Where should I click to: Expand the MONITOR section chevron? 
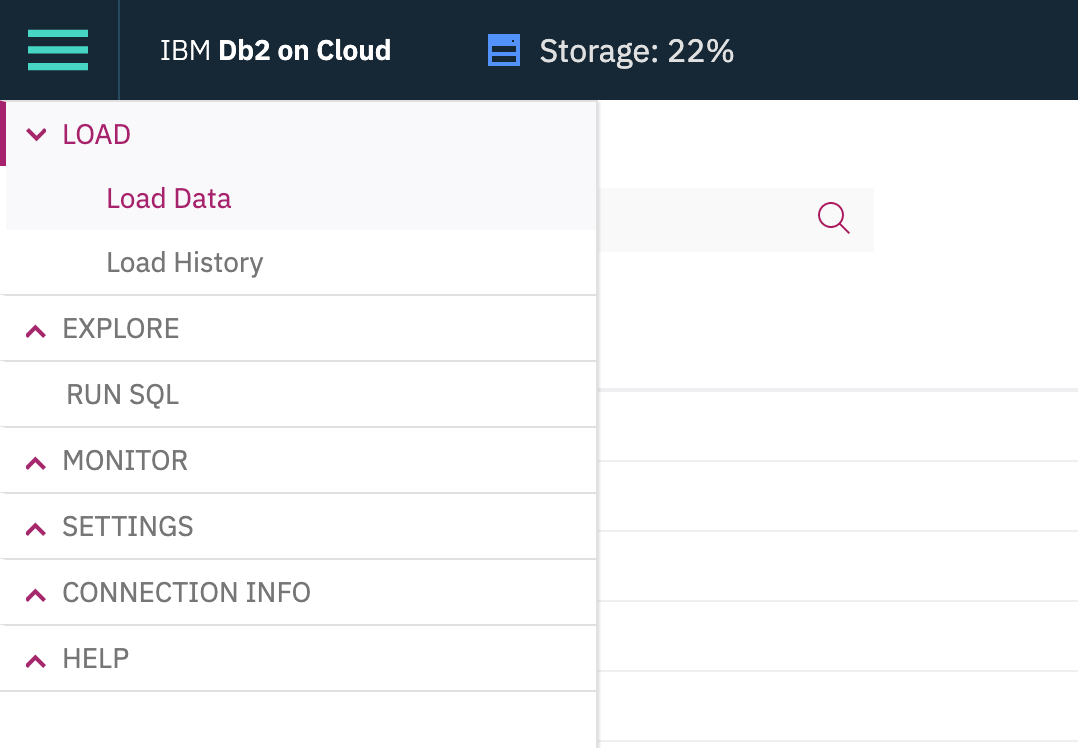(x=36, y=462)
